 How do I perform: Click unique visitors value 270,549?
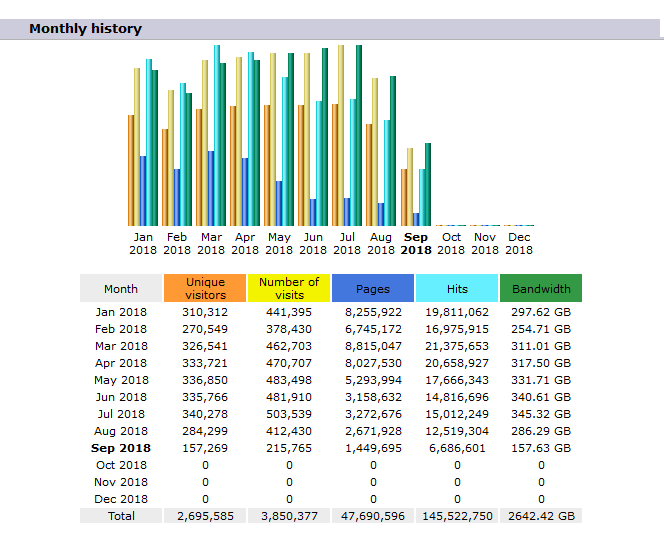(205, 329)
